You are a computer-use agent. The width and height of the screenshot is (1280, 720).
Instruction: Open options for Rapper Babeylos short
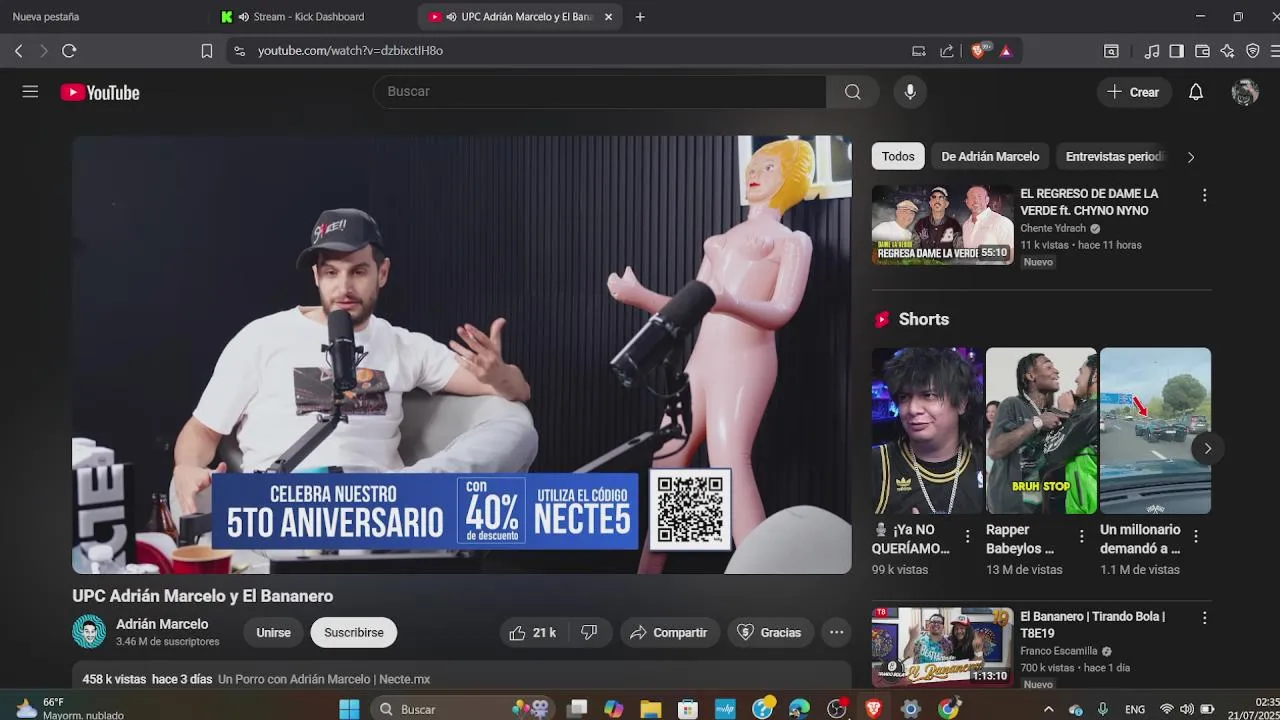(x=1081, y=537)
